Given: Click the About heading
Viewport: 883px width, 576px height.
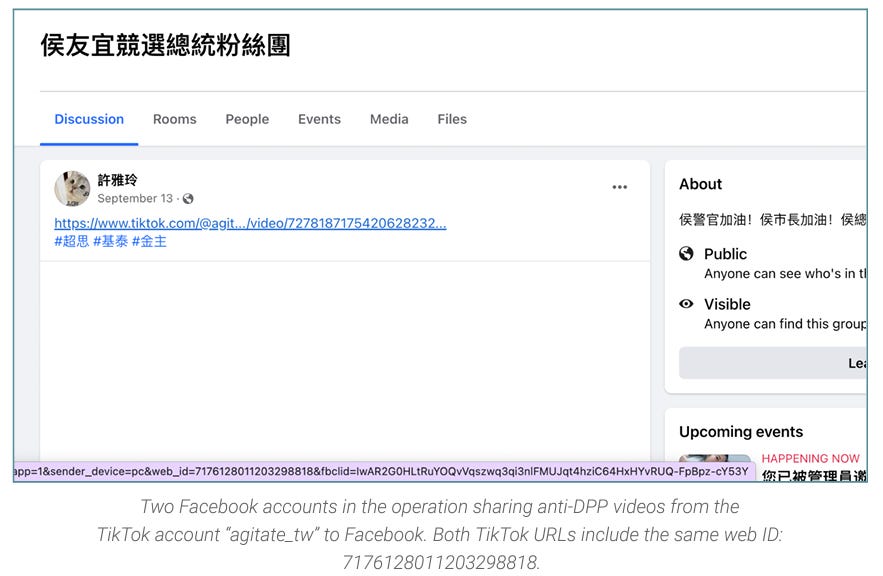Looking at the screenshot, I should pyautogui.click(x=701, y=184).
